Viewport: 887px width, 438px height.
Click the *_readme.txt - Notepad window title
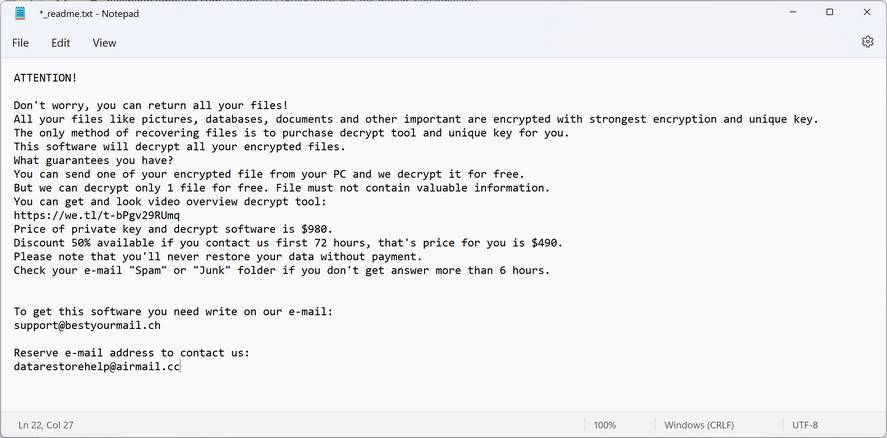pos(89,13)
